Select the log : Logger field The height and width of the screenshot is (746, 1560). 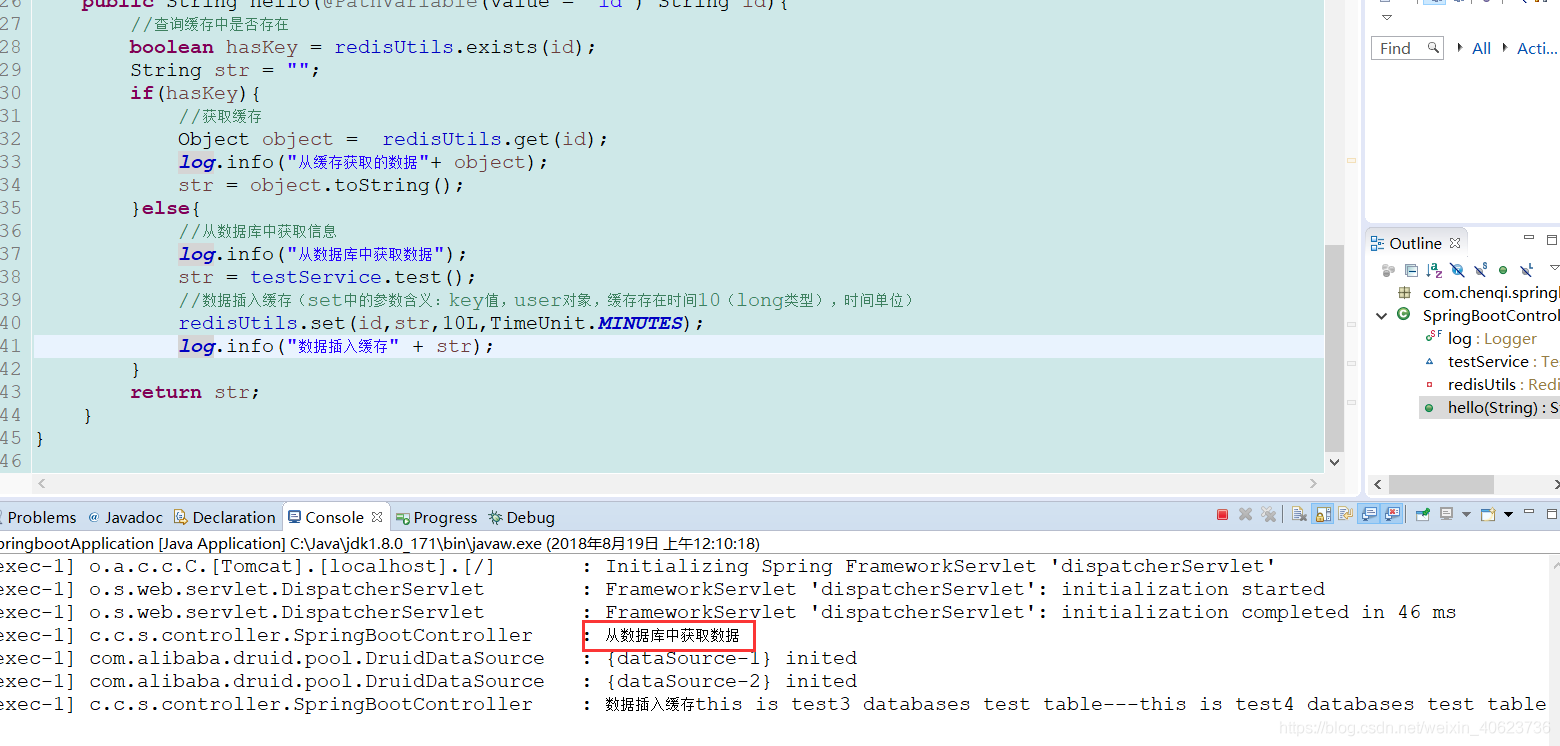tap(1492, 339)
